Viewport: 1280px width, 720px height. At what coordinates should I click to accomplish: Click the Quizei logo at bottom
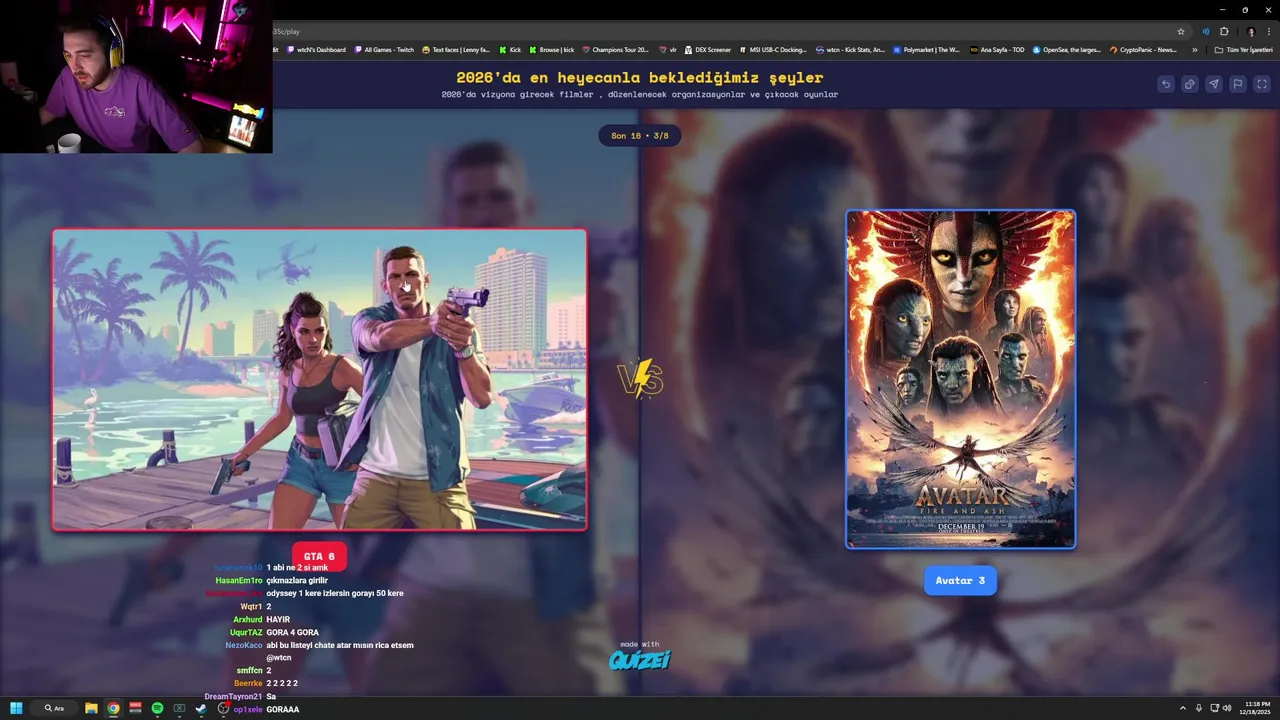[x=640, y=660]
